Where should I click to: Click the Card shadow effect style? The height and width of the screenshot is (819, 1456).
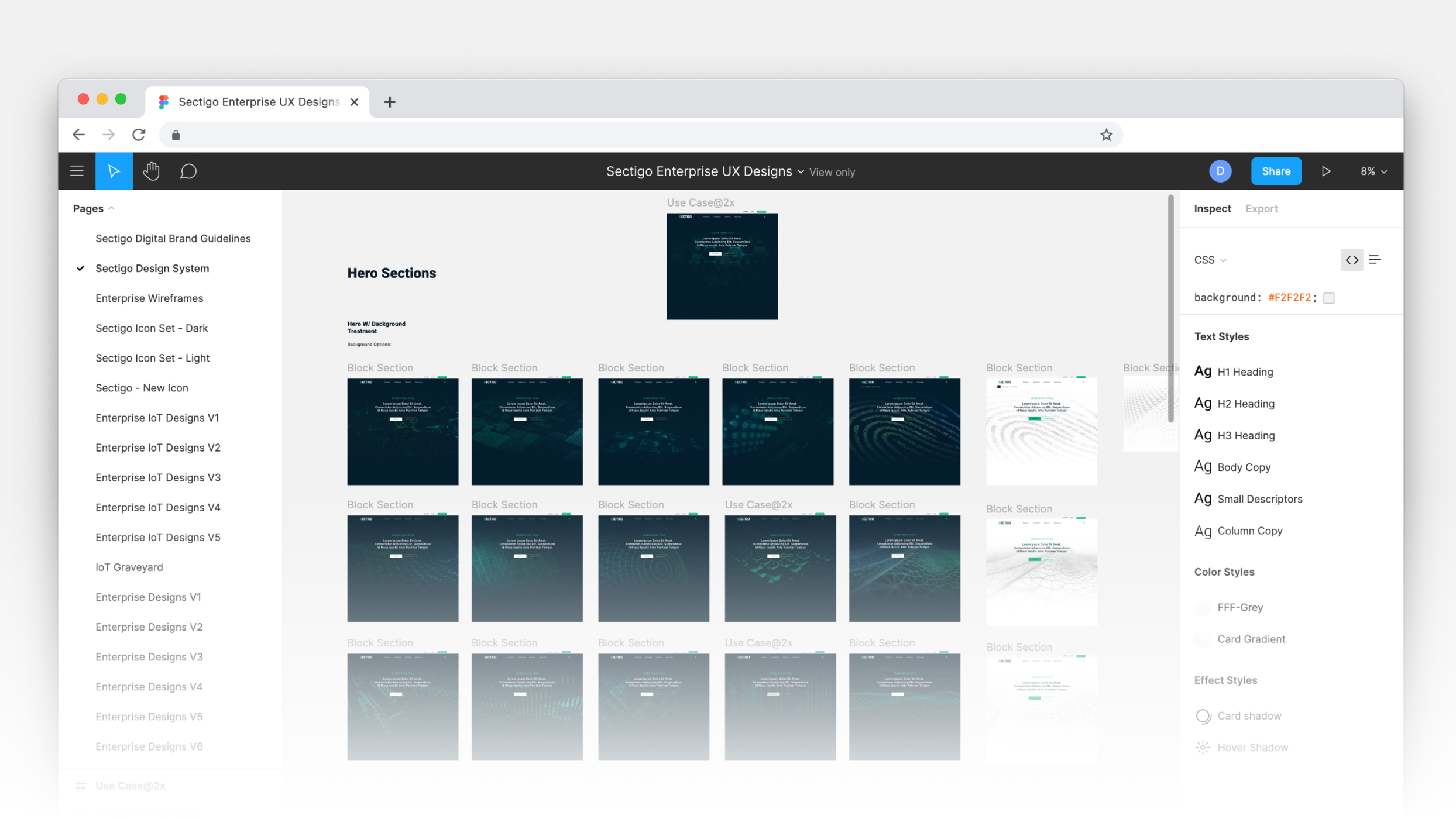point(1248,715)
